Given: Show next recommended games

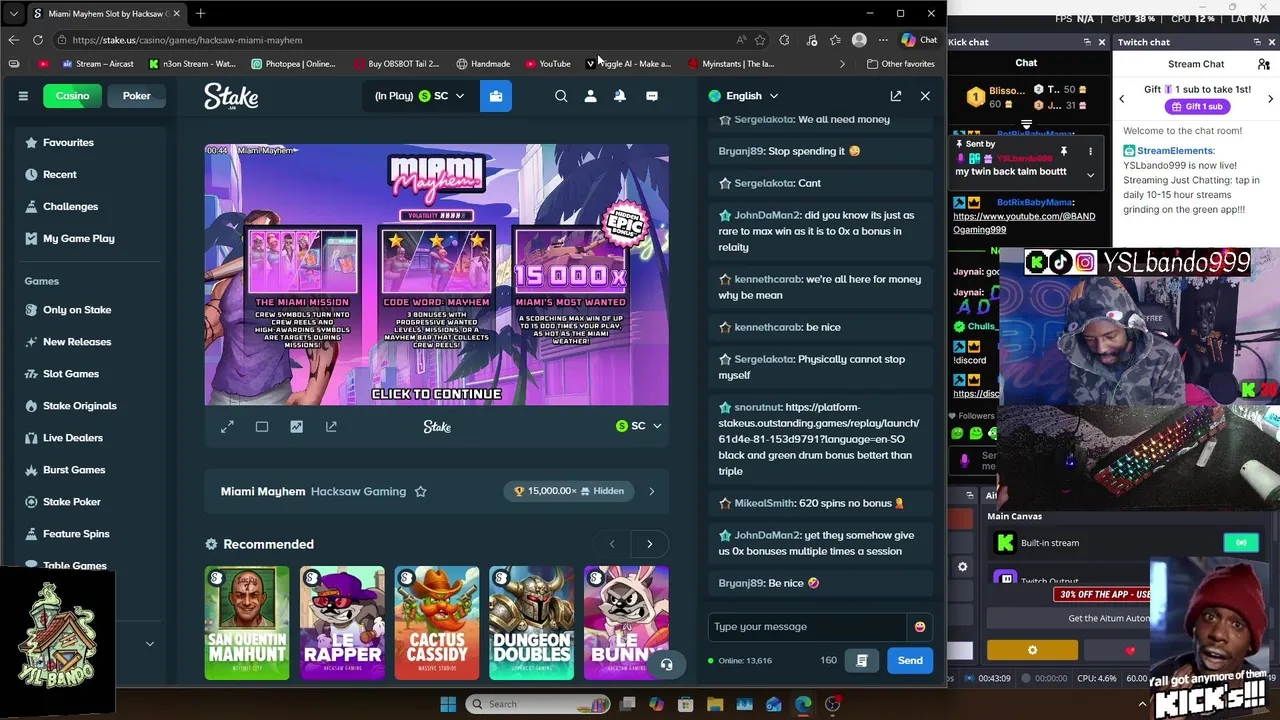Looking at the screenshot, I should 649,544.
